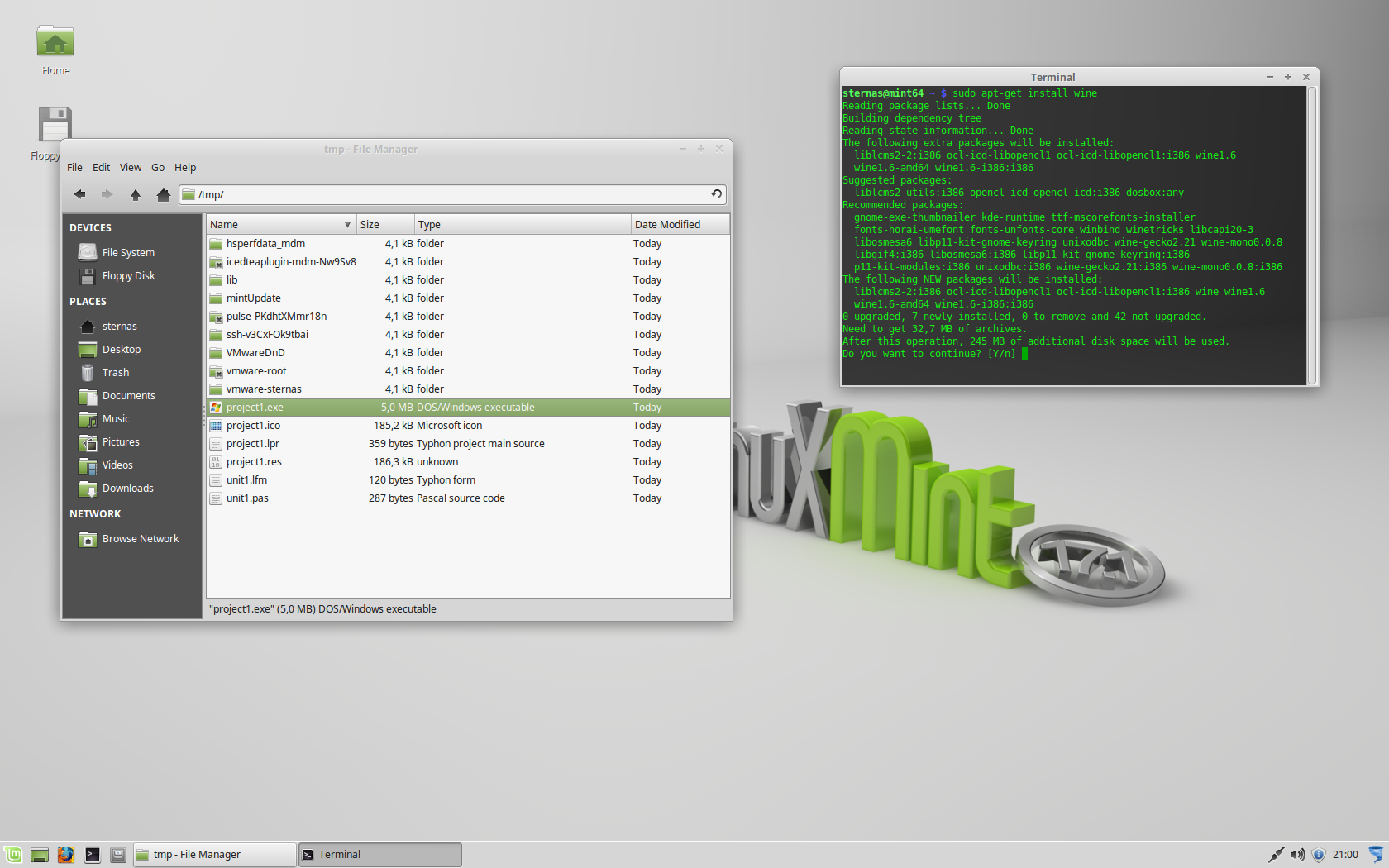1389x868 pixels.
Task: Open the Go menu
Action: pyautogui.click(x=158, y=167)
